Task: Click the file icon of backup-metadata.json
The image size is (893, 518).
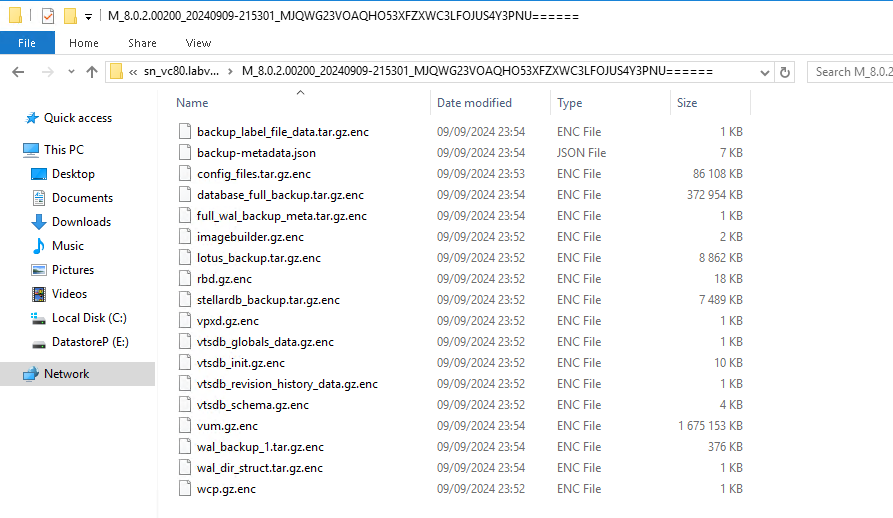Action: (x=185, y=153)
